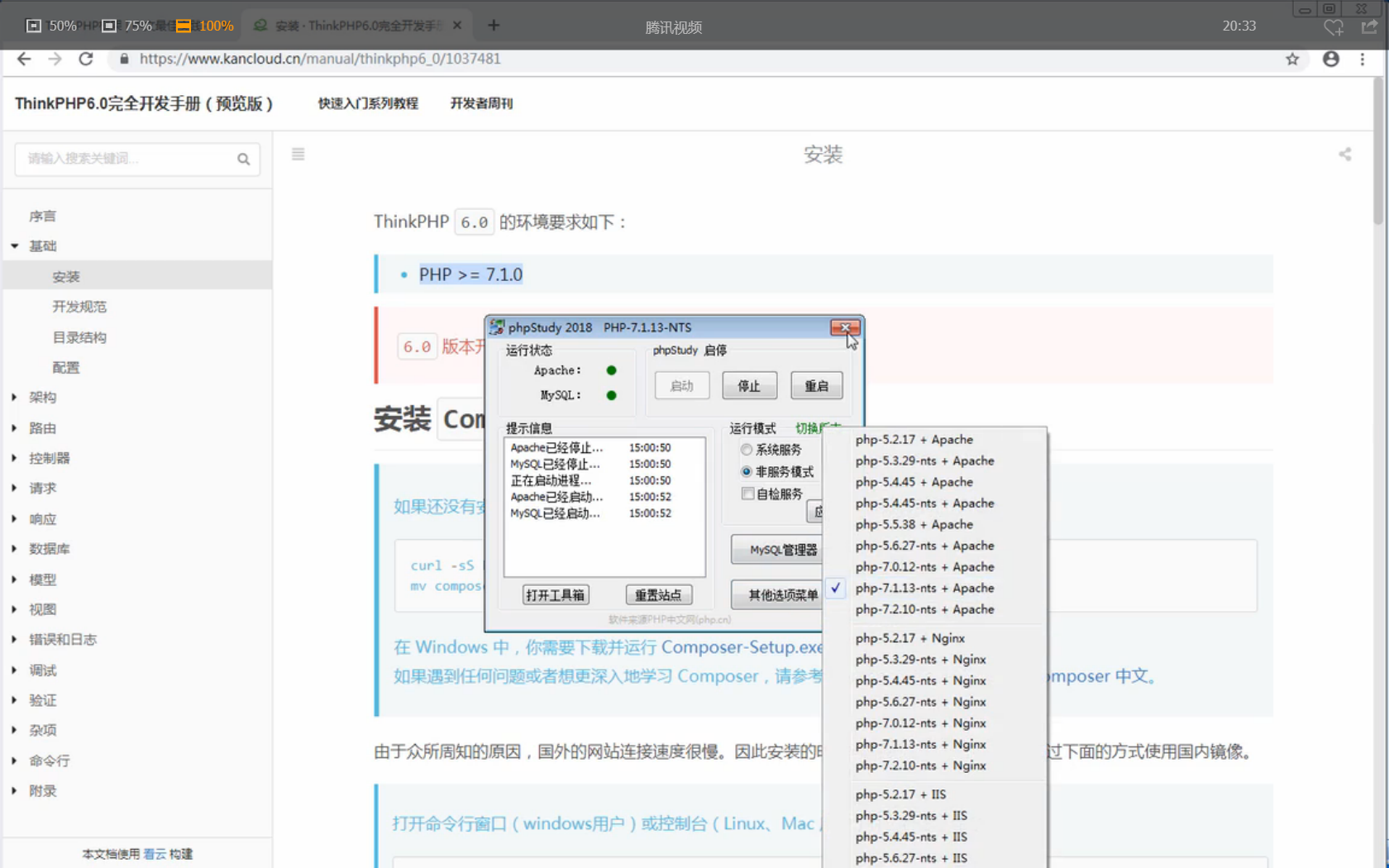Expand the 错误和日志 tree section
The width and height of the screenshot is (1389, 868).
click(15, 640)
